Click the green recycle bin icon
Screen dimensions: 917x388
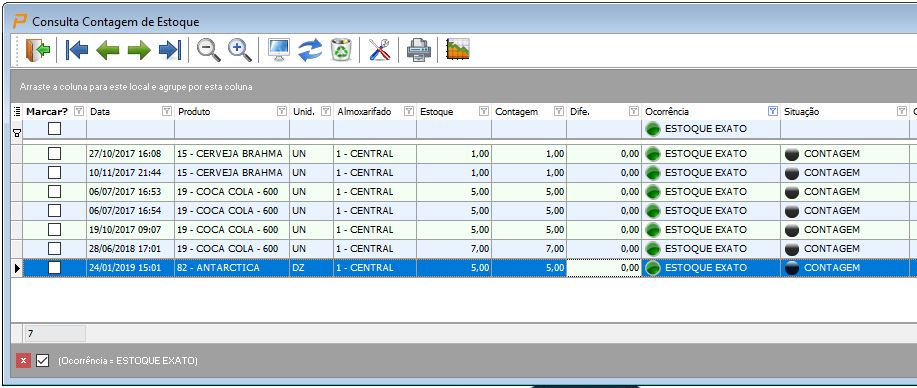(341, 50)
